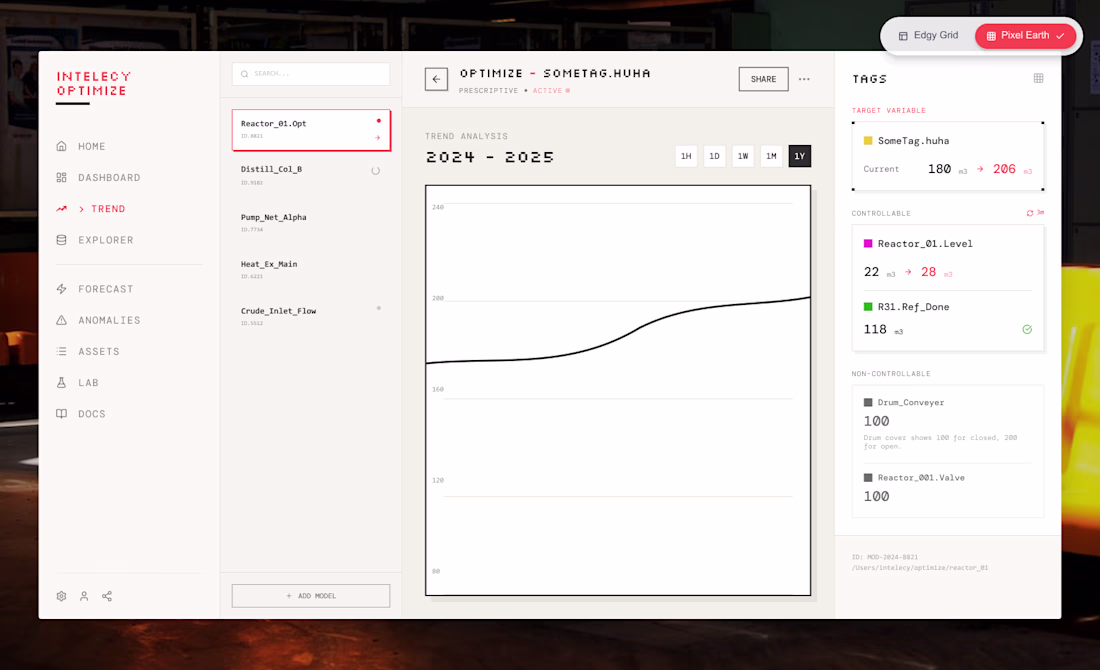Image resolution: width=1100 pixels, height=670 pixels.
Task: Open settings with the gear icon
Action: [62, 596]
